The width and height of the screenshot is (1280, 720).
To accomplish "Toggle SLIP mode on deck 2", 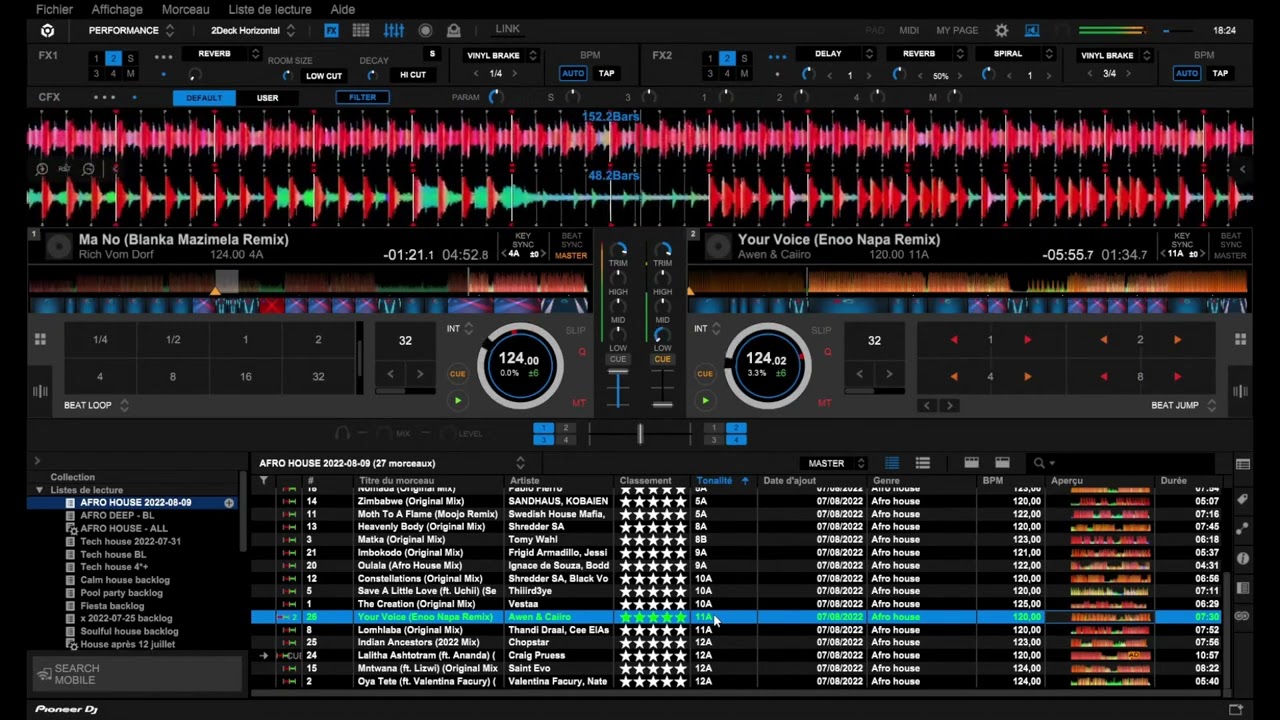I will click(x=821, y=330).
